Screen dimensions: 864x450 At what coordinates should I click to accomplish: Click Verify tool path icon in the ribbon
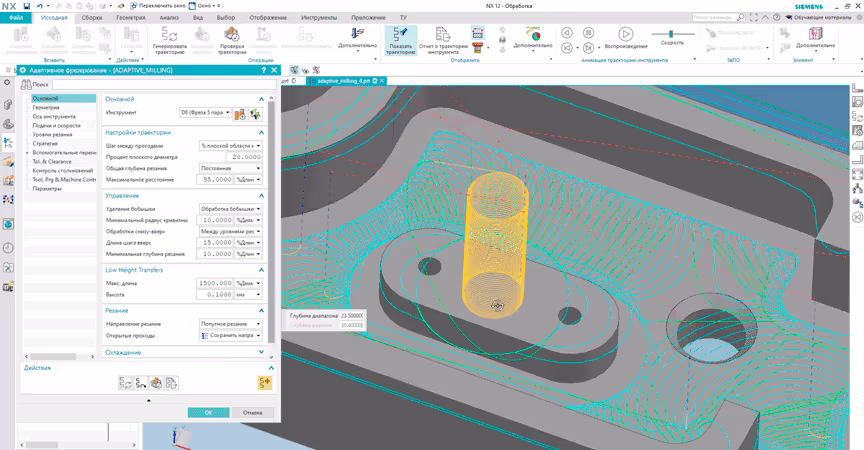point(232,35)
